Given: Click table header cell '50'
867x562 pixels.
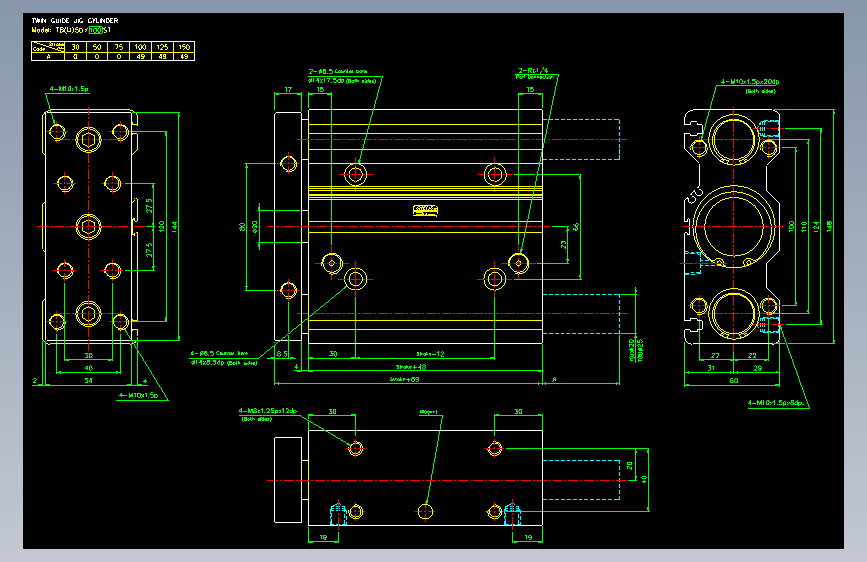Looking at the screenshot, I should point(97,47).
